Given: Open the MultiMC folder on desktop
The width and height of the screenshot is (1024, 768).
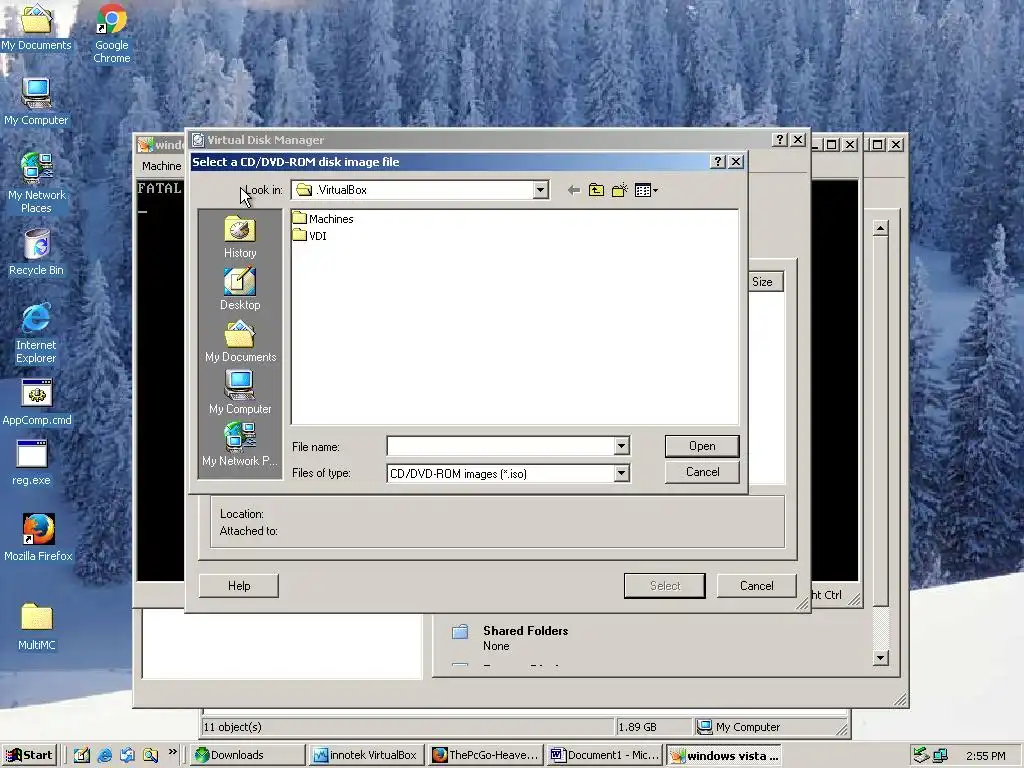Looking at the screenshot, I should tap(37, 627).
